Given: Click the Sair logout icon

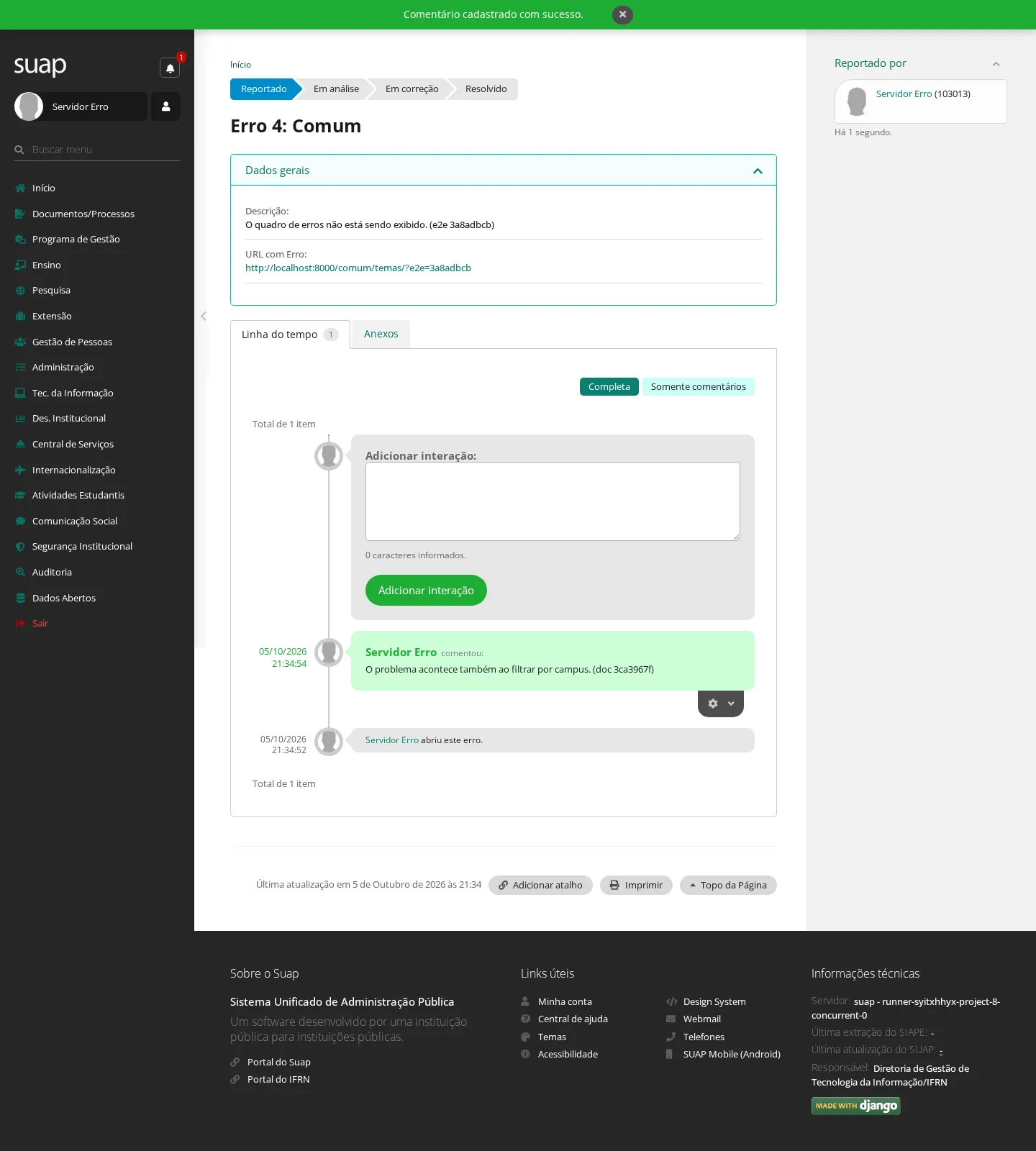Looking at the screenshot, I should point(20,624).
